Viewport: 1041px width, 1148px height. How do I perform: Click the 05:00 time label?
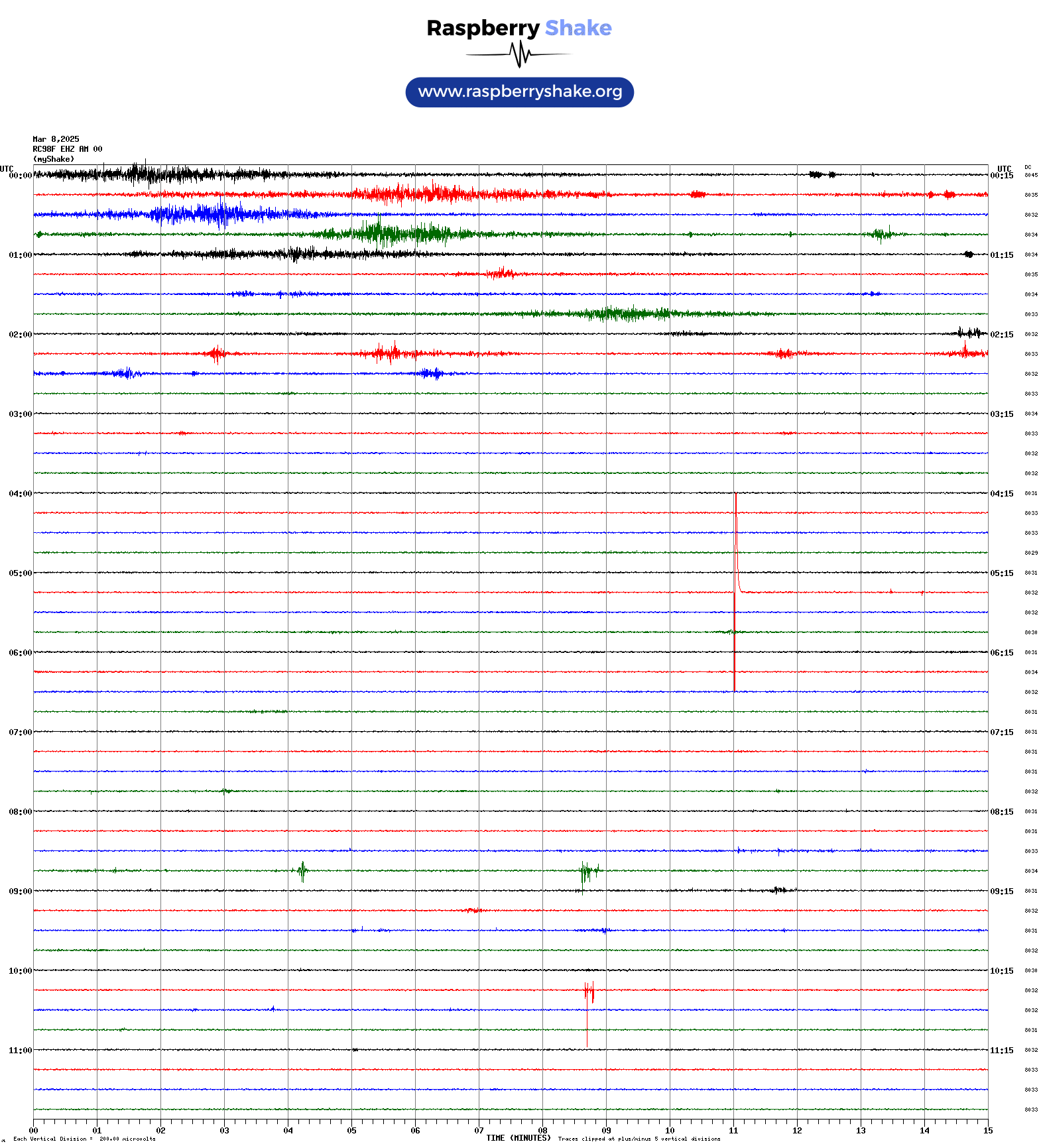[20, 573]
